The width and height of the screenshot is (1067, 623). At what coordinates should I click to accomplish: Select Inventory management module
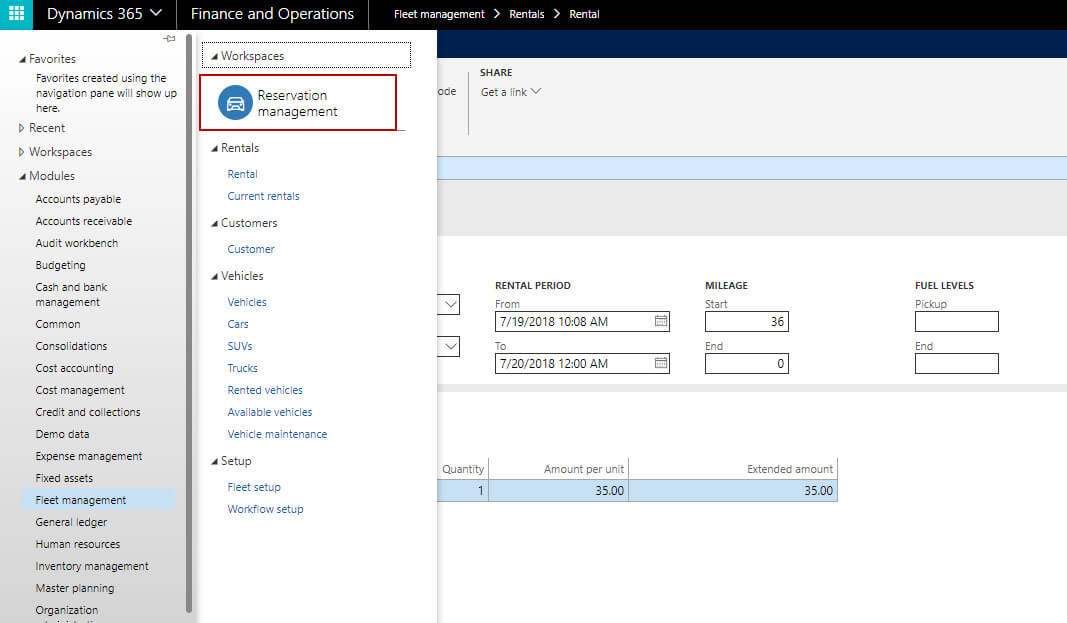[x=92, y=566]
